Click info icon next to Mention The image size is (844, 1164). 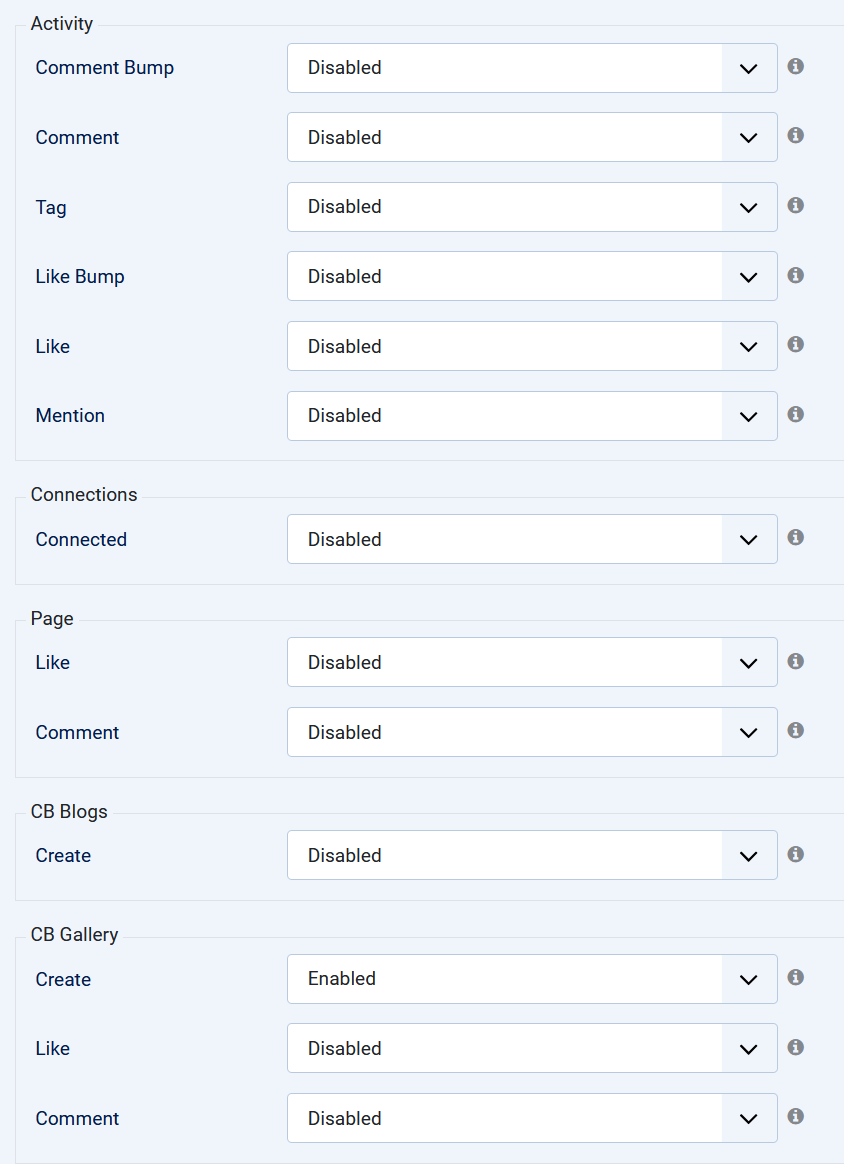[796, 414]
